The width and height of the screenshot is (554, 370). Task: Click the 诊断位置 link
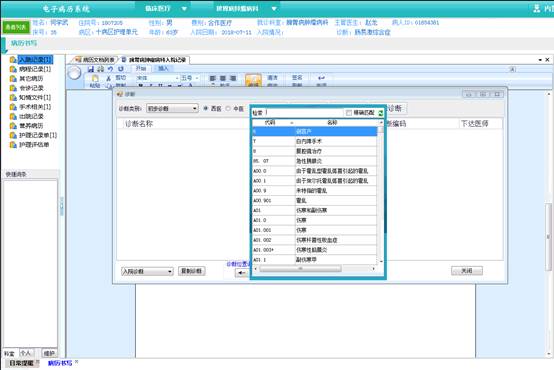238,264
